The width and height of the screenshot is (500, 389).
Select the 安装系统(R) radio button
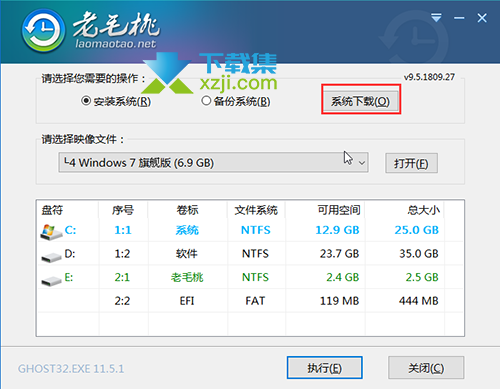click(x=86, y=100)
